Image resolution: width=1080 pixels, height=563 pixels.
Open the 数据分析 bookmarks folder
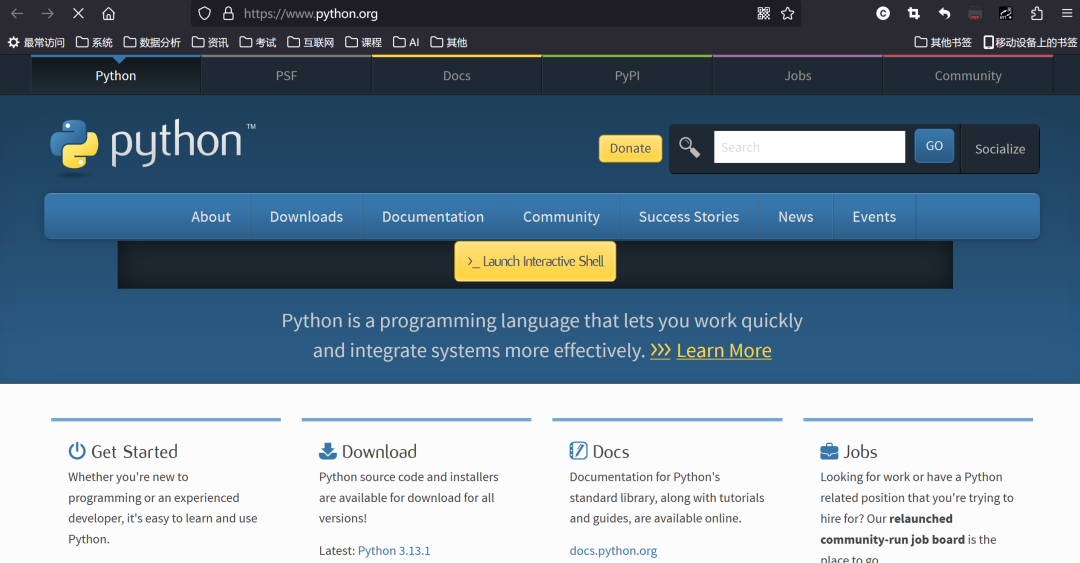click(x=152, y=42)
